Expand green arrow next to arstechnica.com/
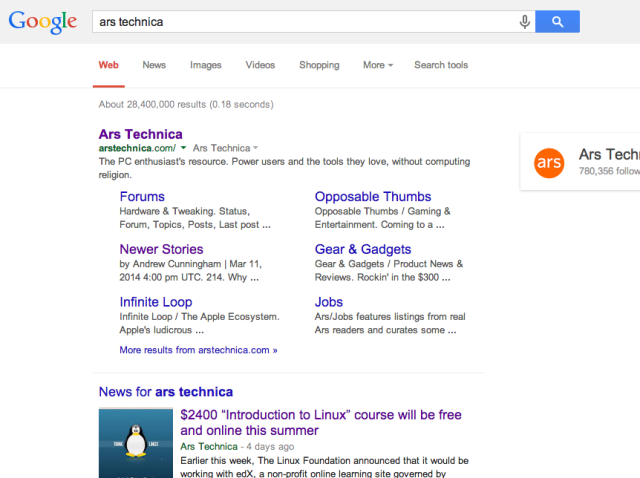Screen dimensions: 640x478 (183, 147)
